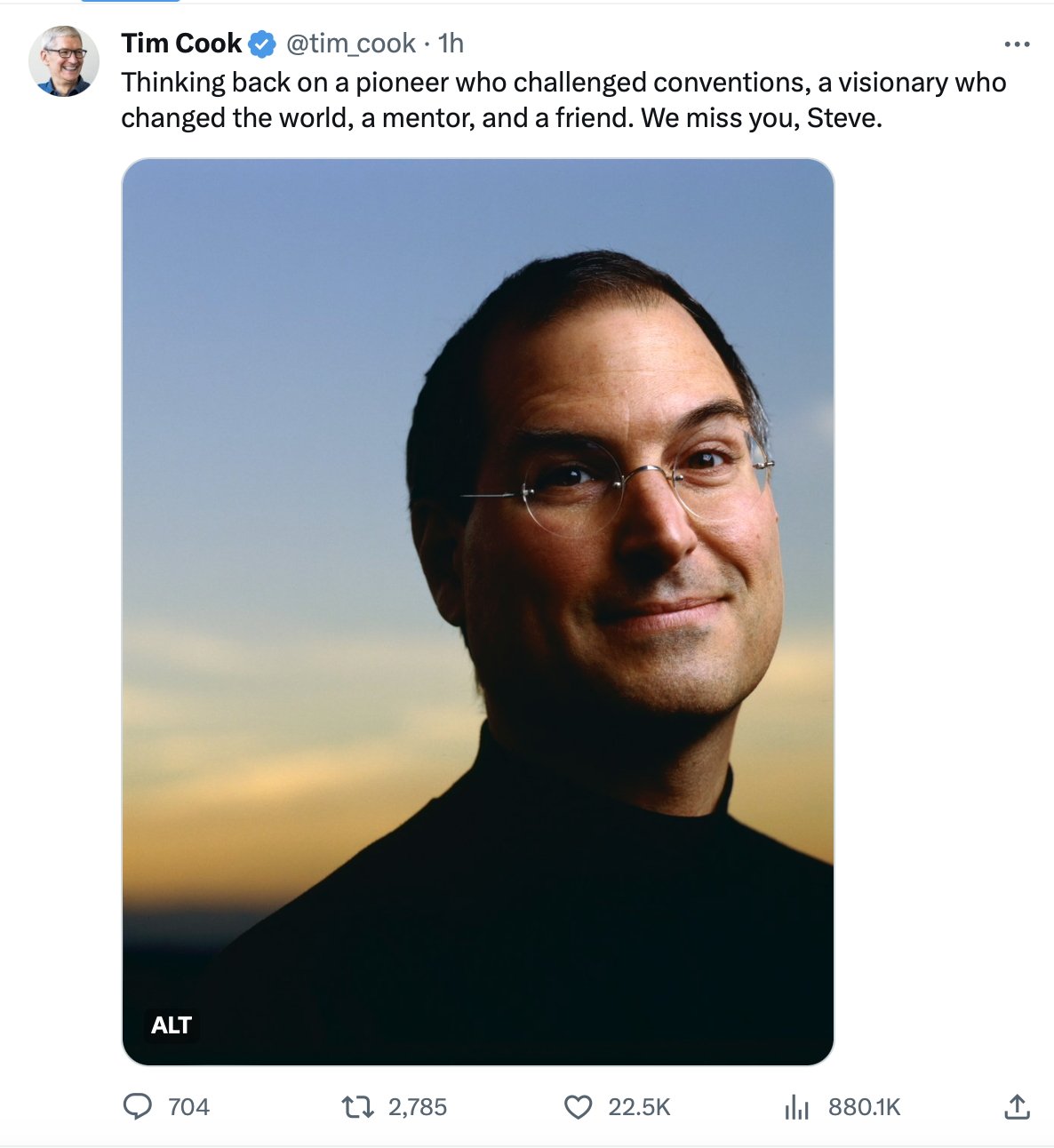
Task: Open view analytics bar chart icon
Action: pyautogui.click(x=797, y=1107)
